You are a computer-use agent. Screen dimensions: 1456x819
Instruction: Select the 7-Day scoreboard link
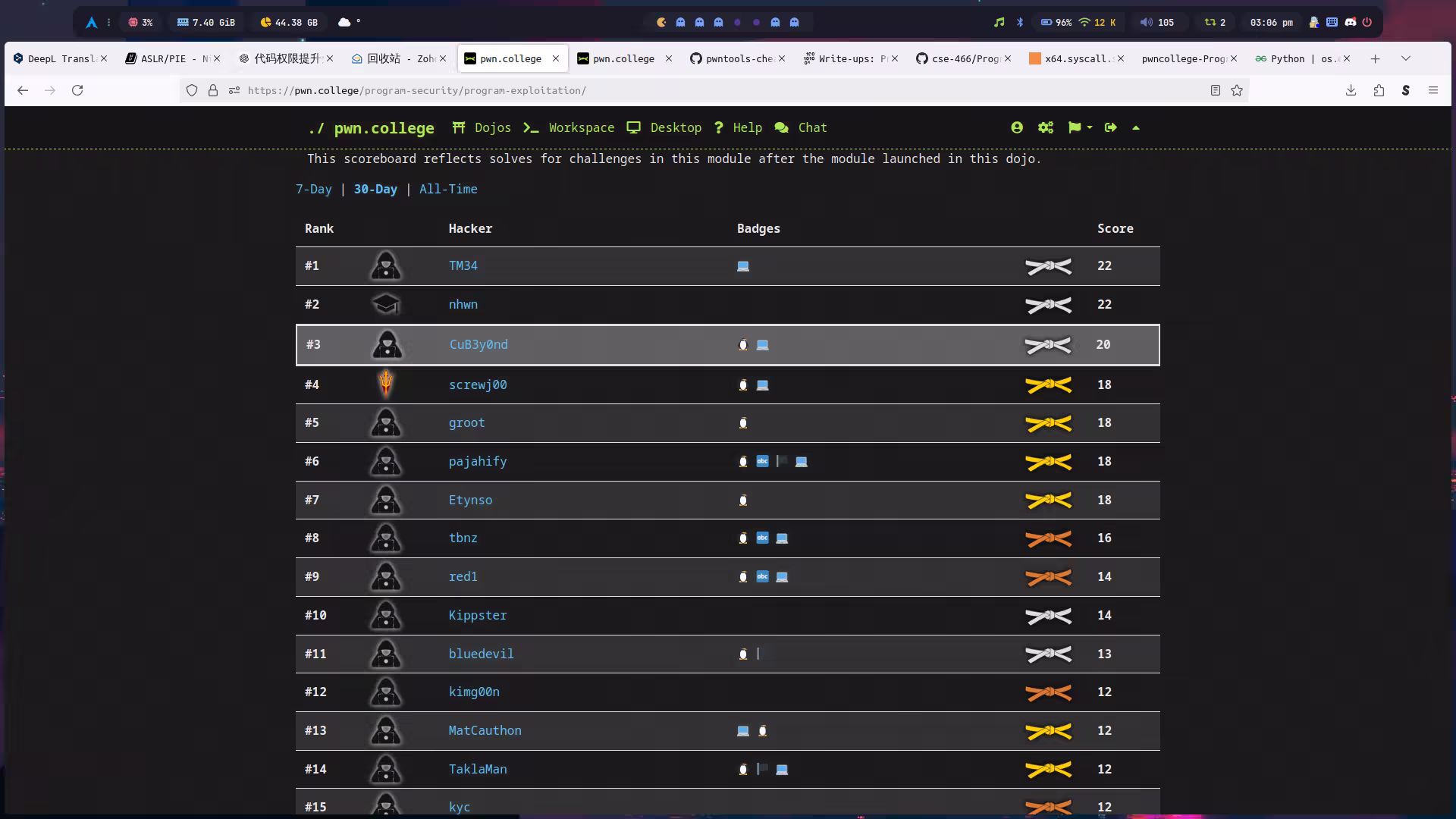pos(313,190)
